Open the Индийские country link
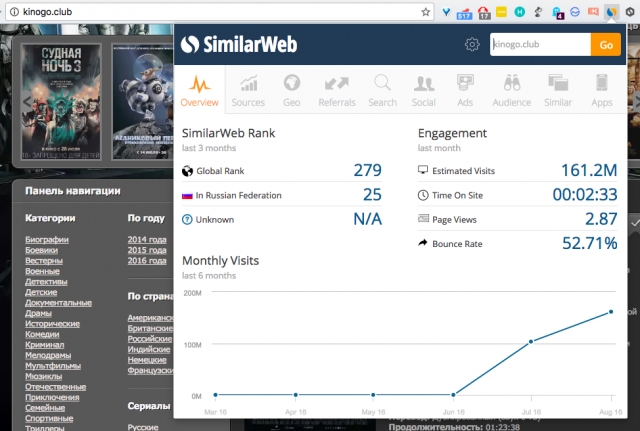Image resolution: width=640 pixels, height=431 pixels. [149, 349]
